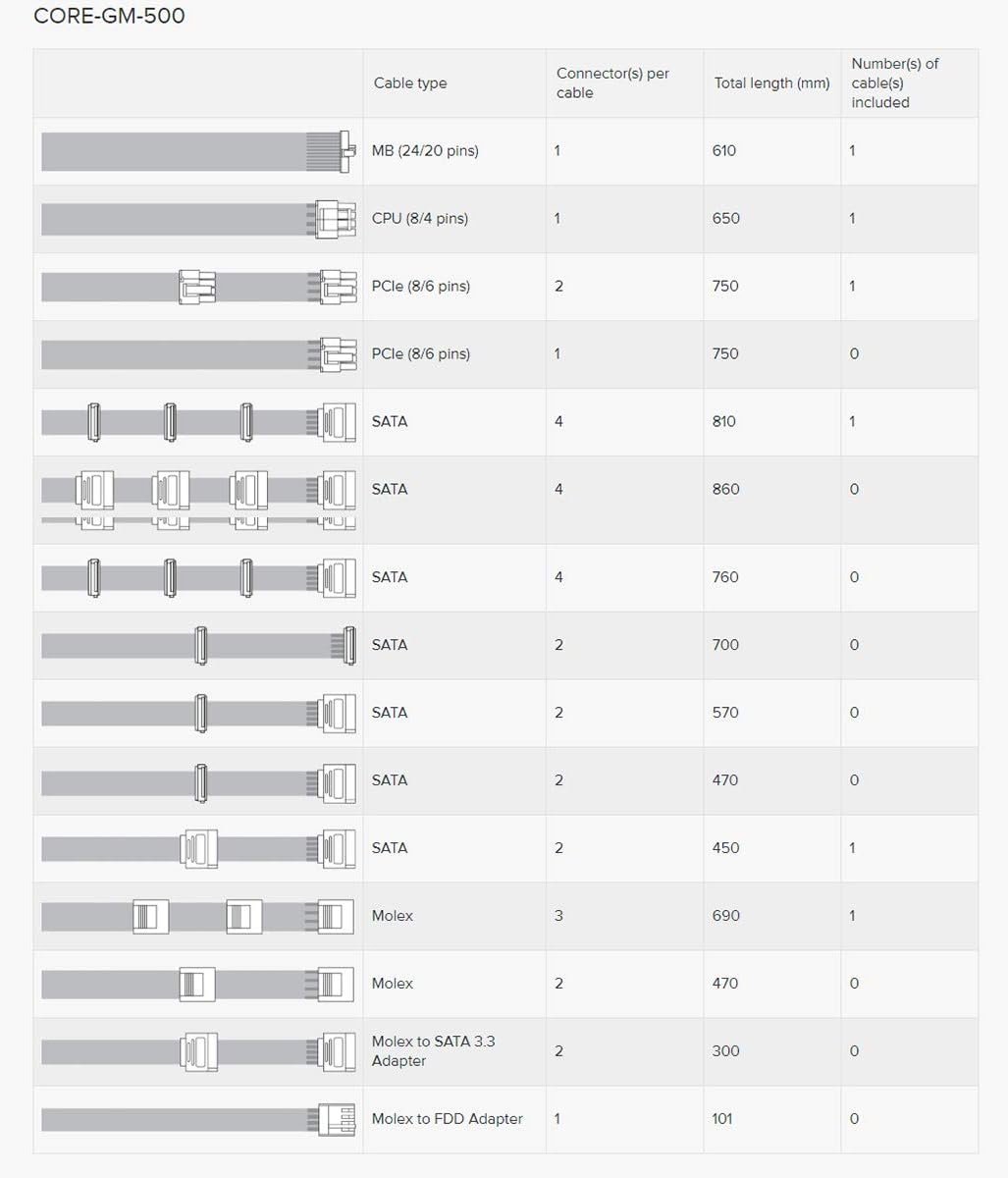Click the Number(s) of cable(s) included header
This screenshot has width=1008, height=1178.
(894, 83)
